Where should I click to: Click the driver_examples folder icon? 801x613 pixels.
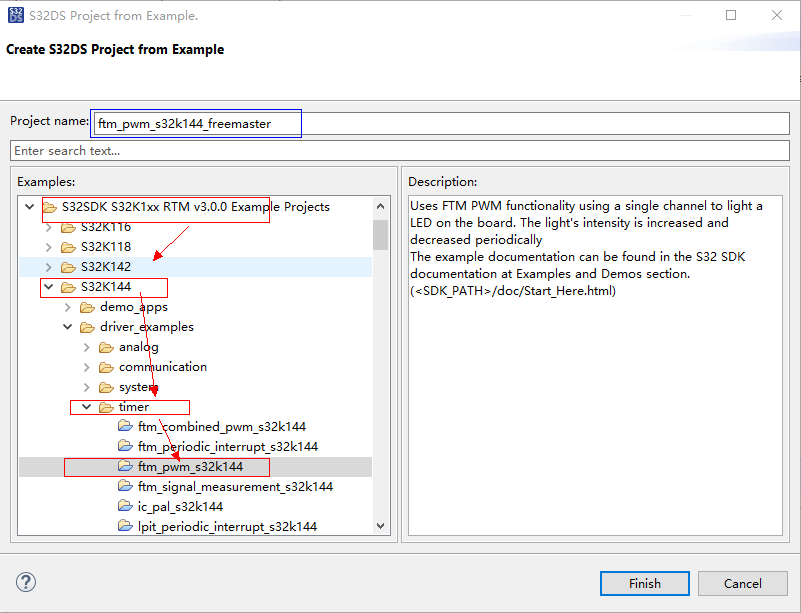[87, 327]
